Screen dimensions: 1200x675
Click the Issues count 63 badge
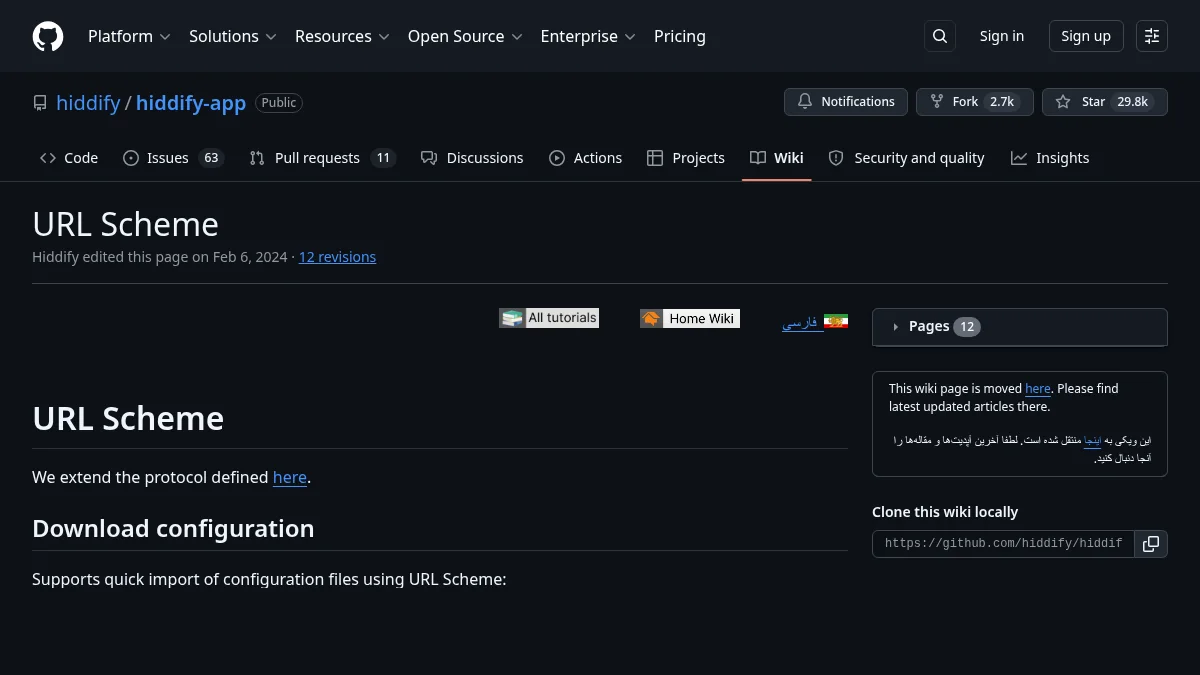(x=210, y=158)
